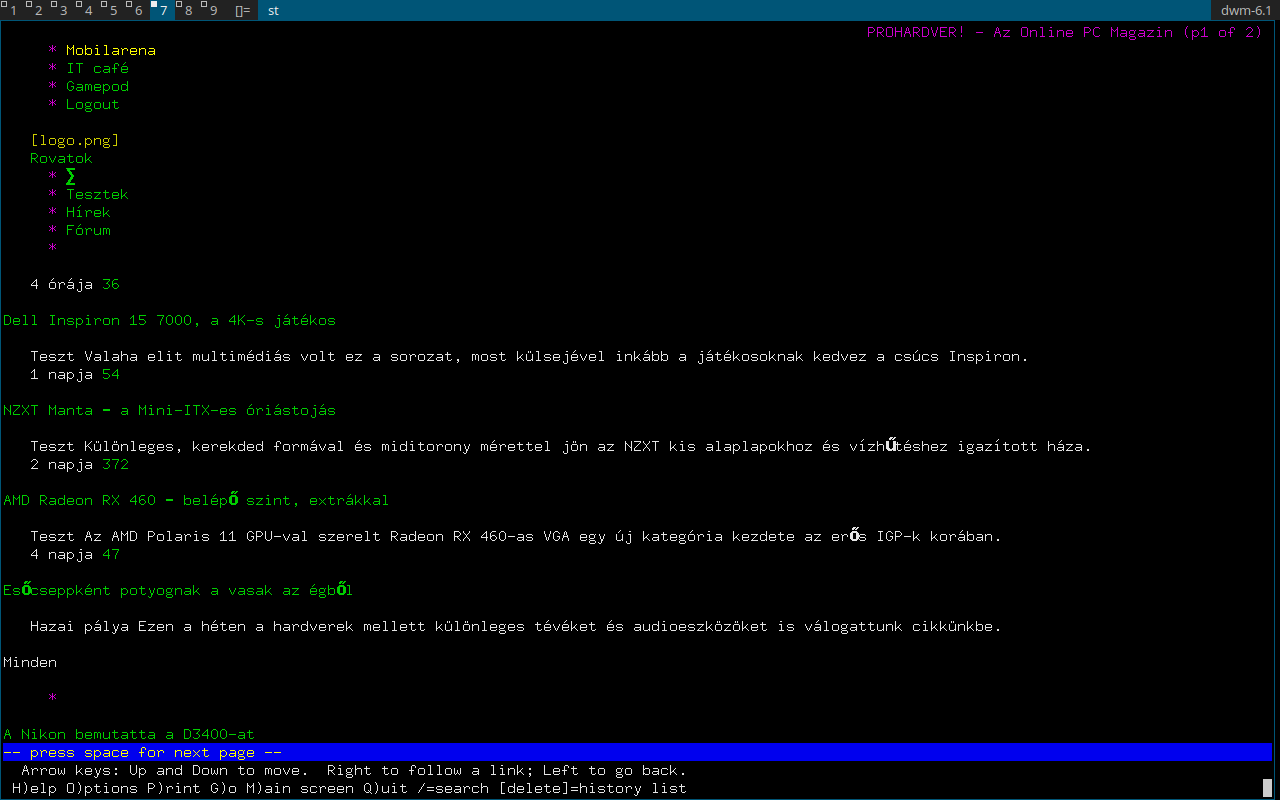Switch to dwm workspace tag 2
The height and width of the screenshot is (800, 1280).
38,10
